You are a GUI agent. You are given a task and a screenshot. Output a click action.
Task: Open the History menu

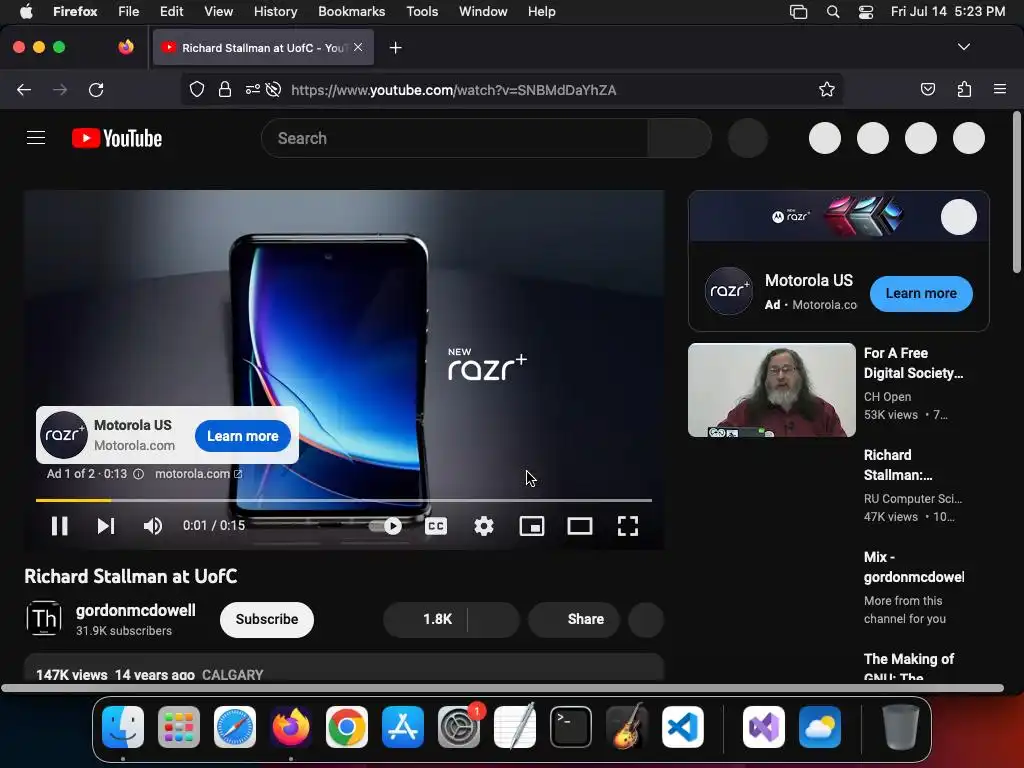tap(275, 12)
